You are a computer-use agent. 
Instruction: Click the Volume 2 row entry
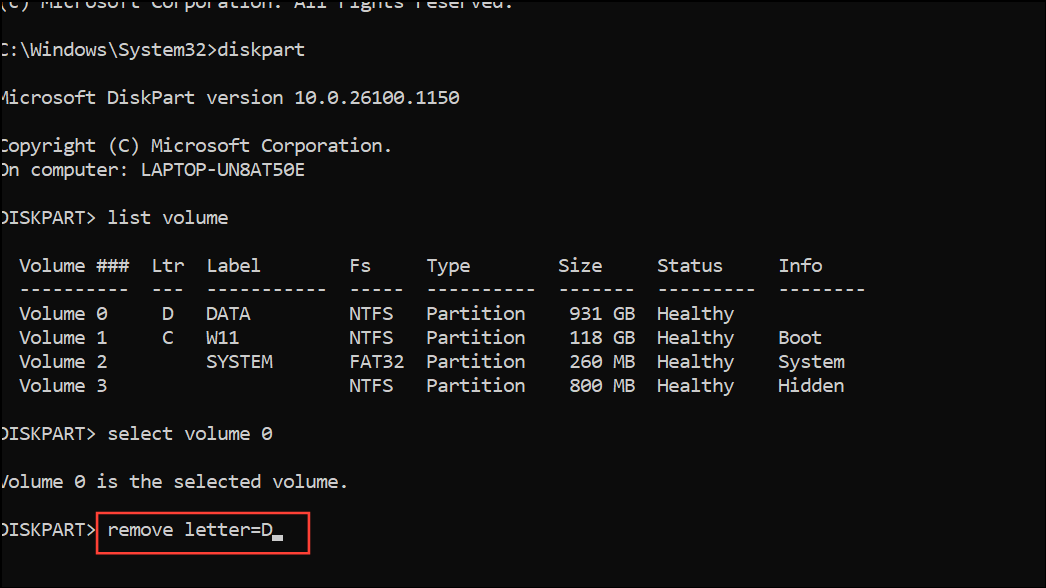pos(63,362)
